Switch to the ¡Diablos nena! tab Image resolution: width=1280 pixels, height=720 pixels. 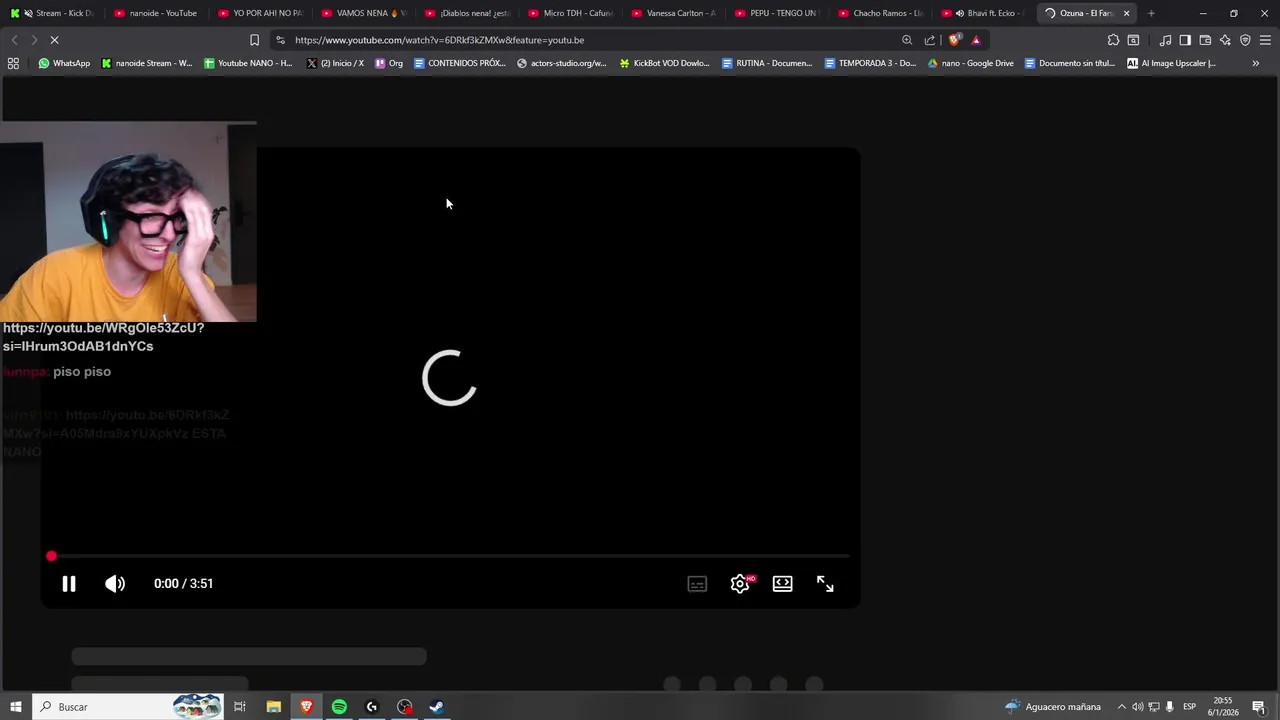(465, 13)
